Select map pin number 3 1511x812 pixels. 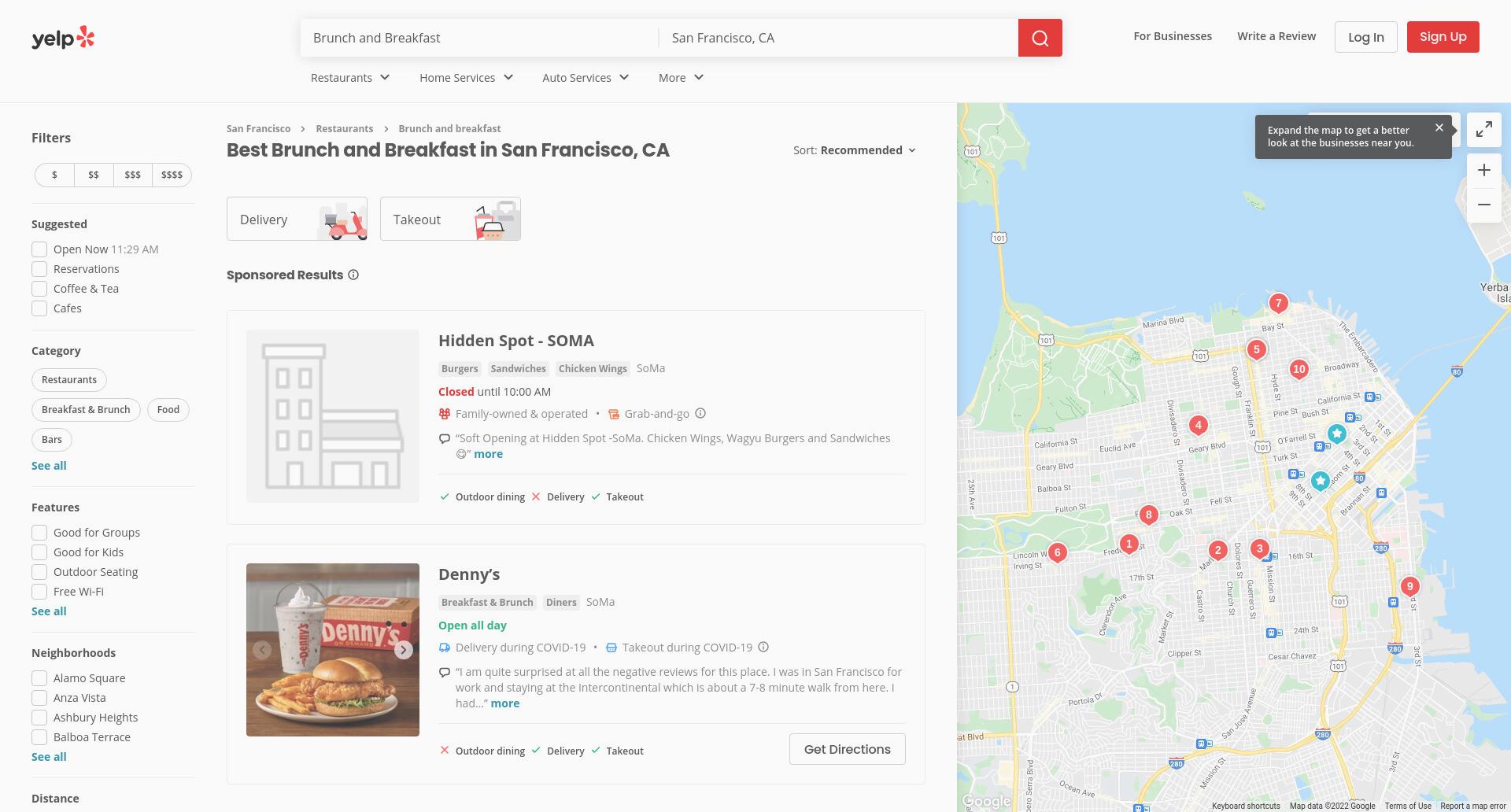pyautogui.click(x=1260, y=549)
